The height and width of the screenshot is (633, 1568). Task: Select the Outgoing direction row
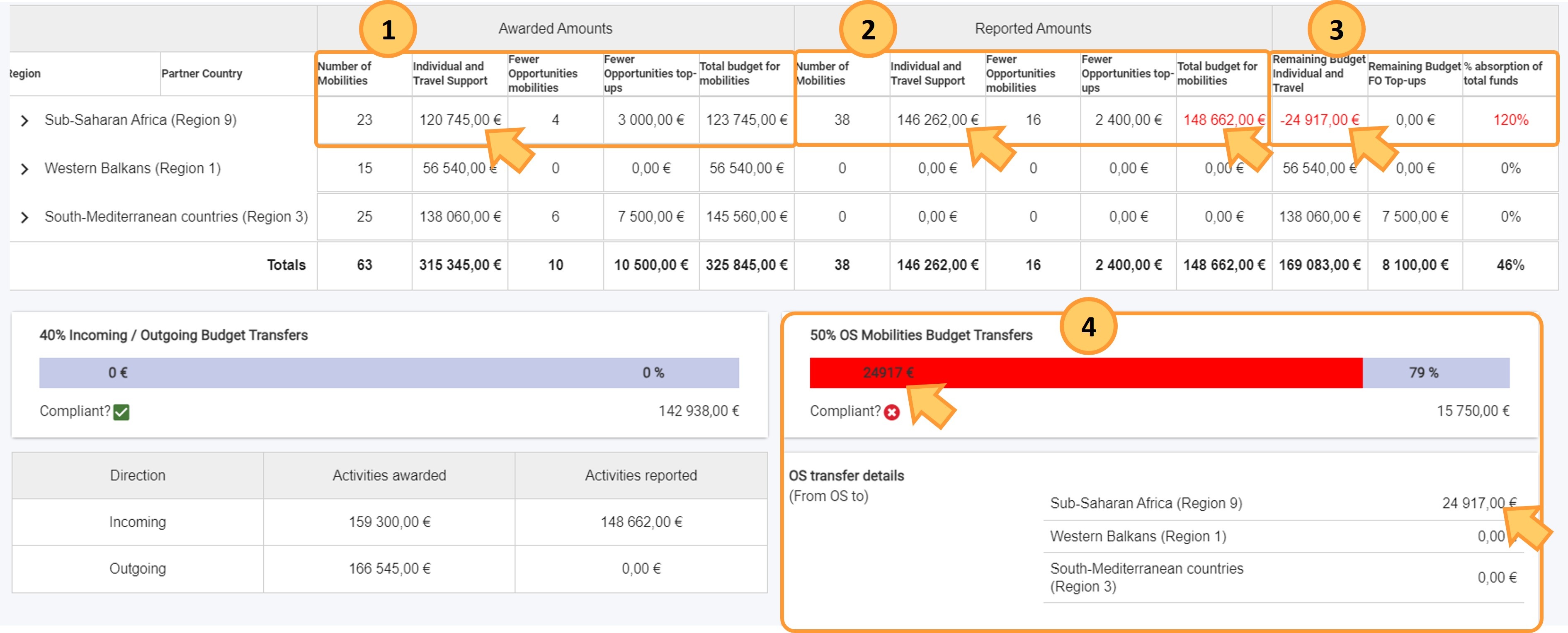(389, 568)
